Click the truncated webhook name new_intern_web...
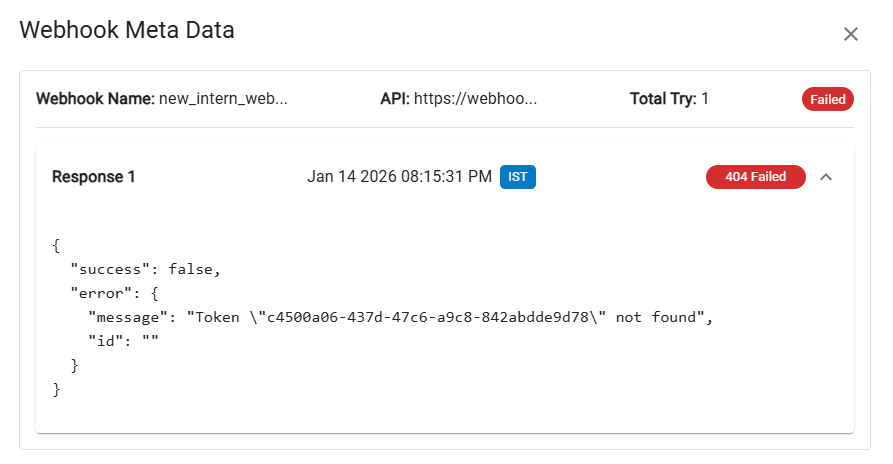Screen dimensions: 893x464 pyautogui.click(x=223, y=99)
